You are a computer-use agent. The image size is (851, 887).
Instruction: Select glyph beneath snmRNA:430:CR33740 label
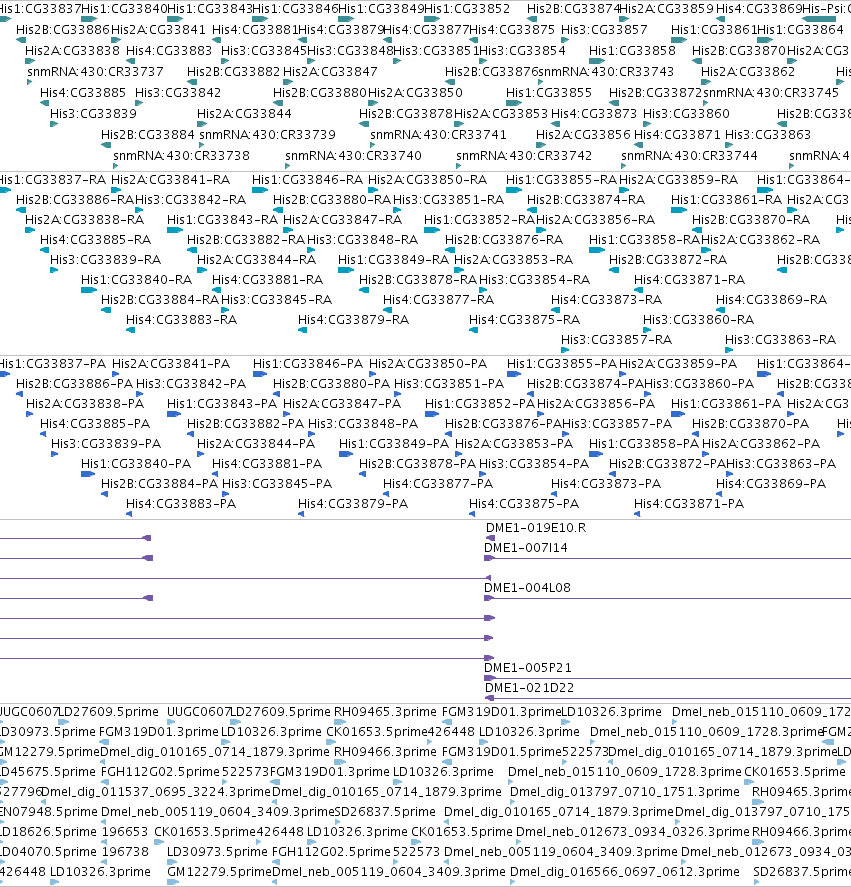287,166
